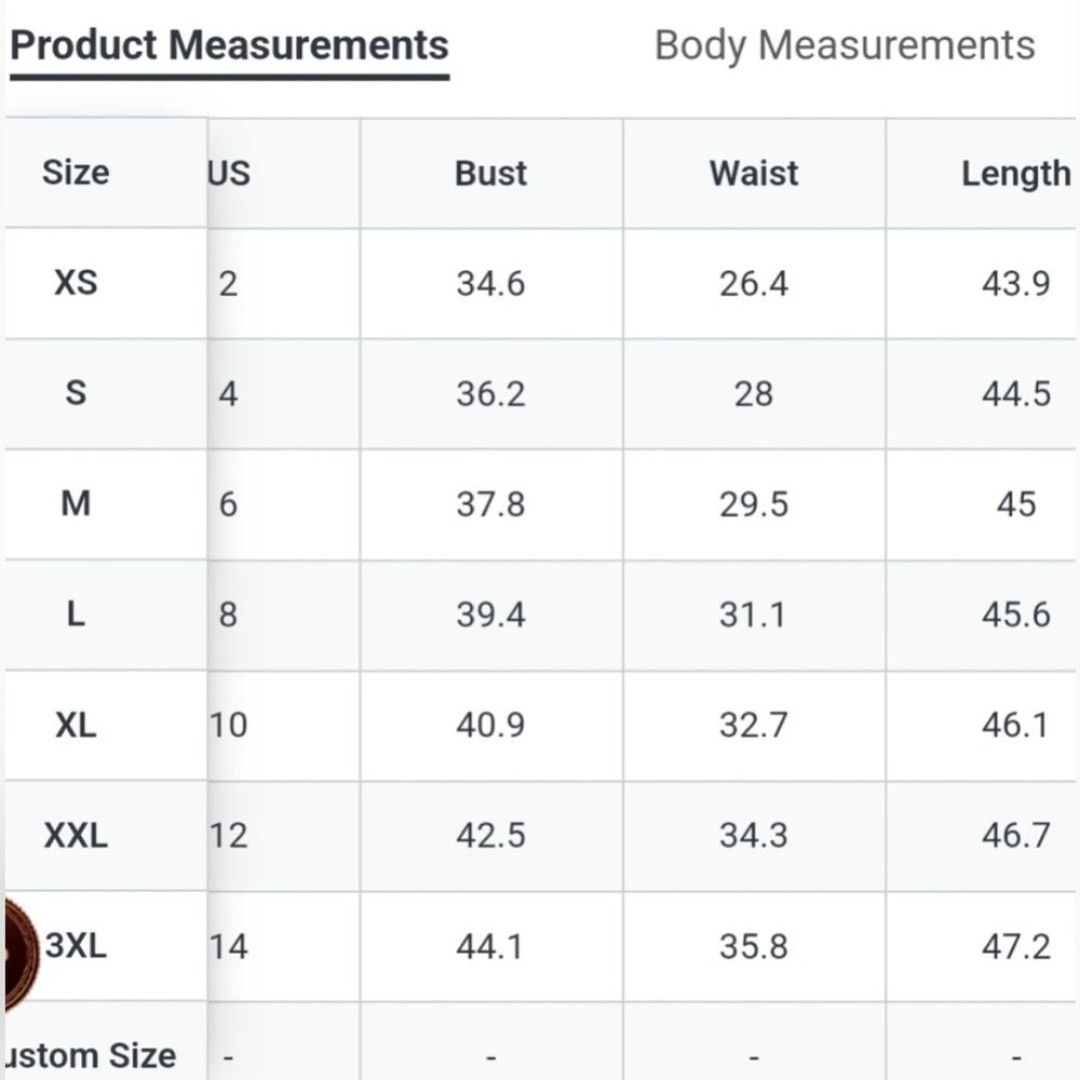Pick the L size row label
The width and height of the screenshot is (1080, 1080).
76,614
